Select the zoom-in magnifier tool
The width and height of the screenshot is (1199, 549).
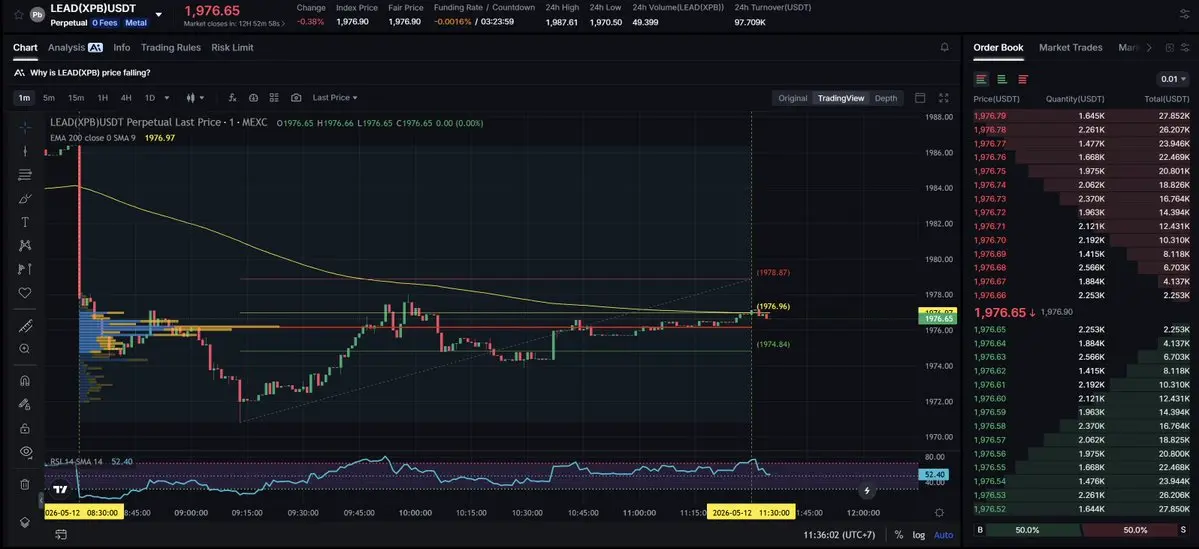tap(24, 349)
